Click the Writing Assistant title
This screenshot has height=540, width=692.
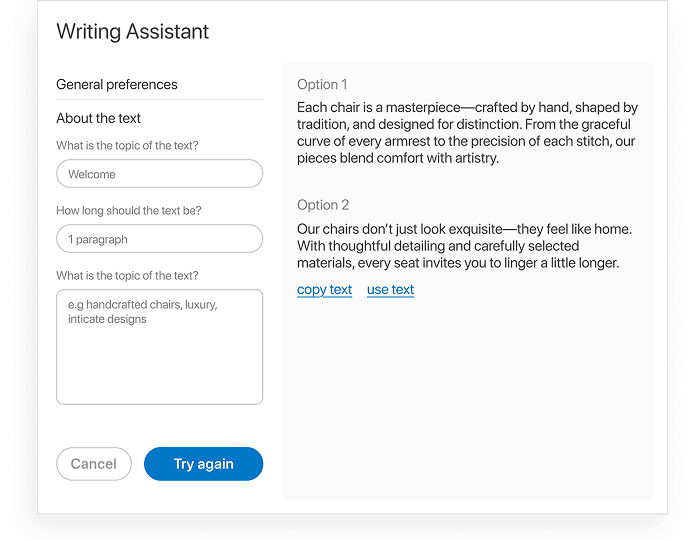click(x=132, y=32)
